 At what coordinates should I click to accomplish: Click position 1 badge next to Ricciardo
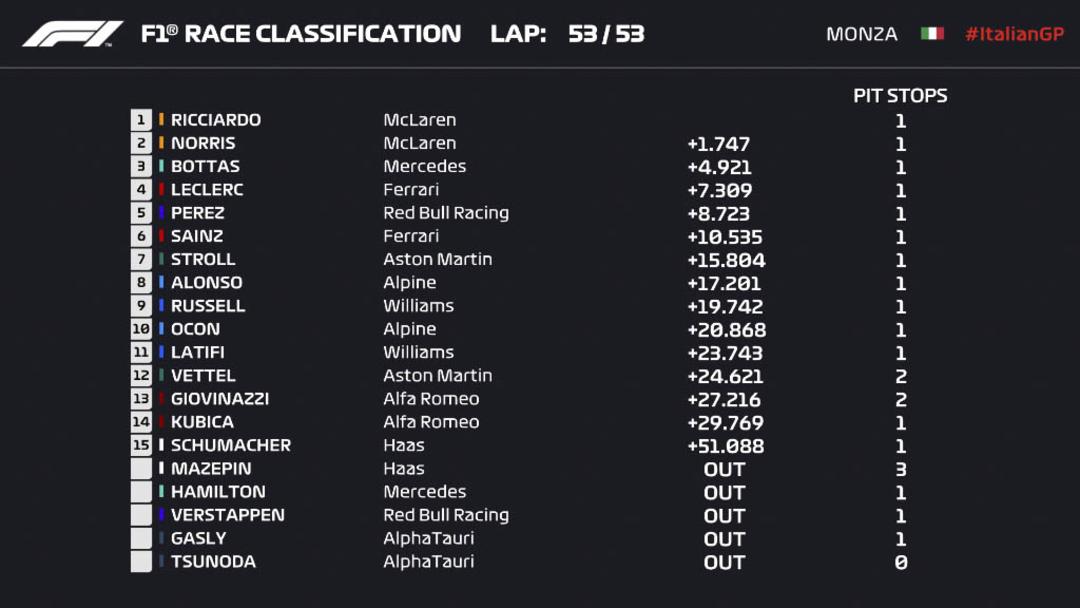pos(141,120)
